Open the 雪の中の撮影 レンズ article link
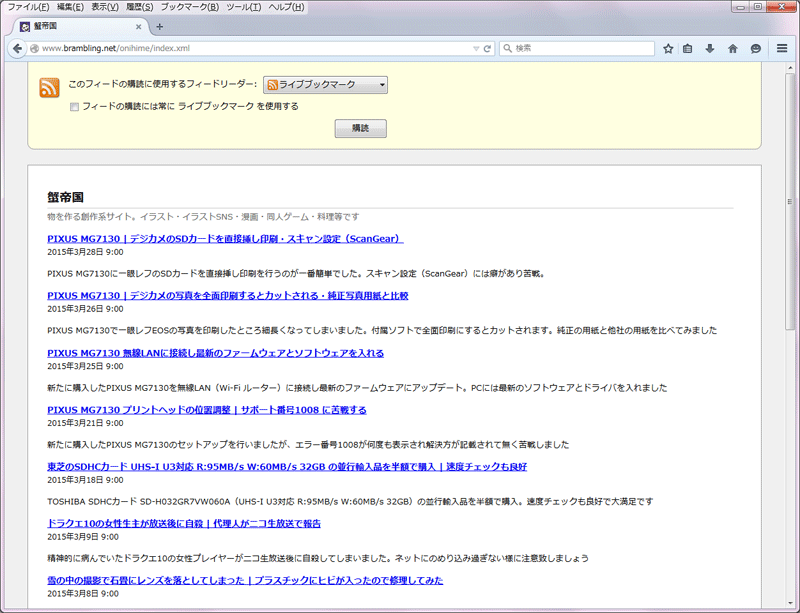The width and height of the screenshot is (800, 613). pyautogui.click(x=245, y=580)
